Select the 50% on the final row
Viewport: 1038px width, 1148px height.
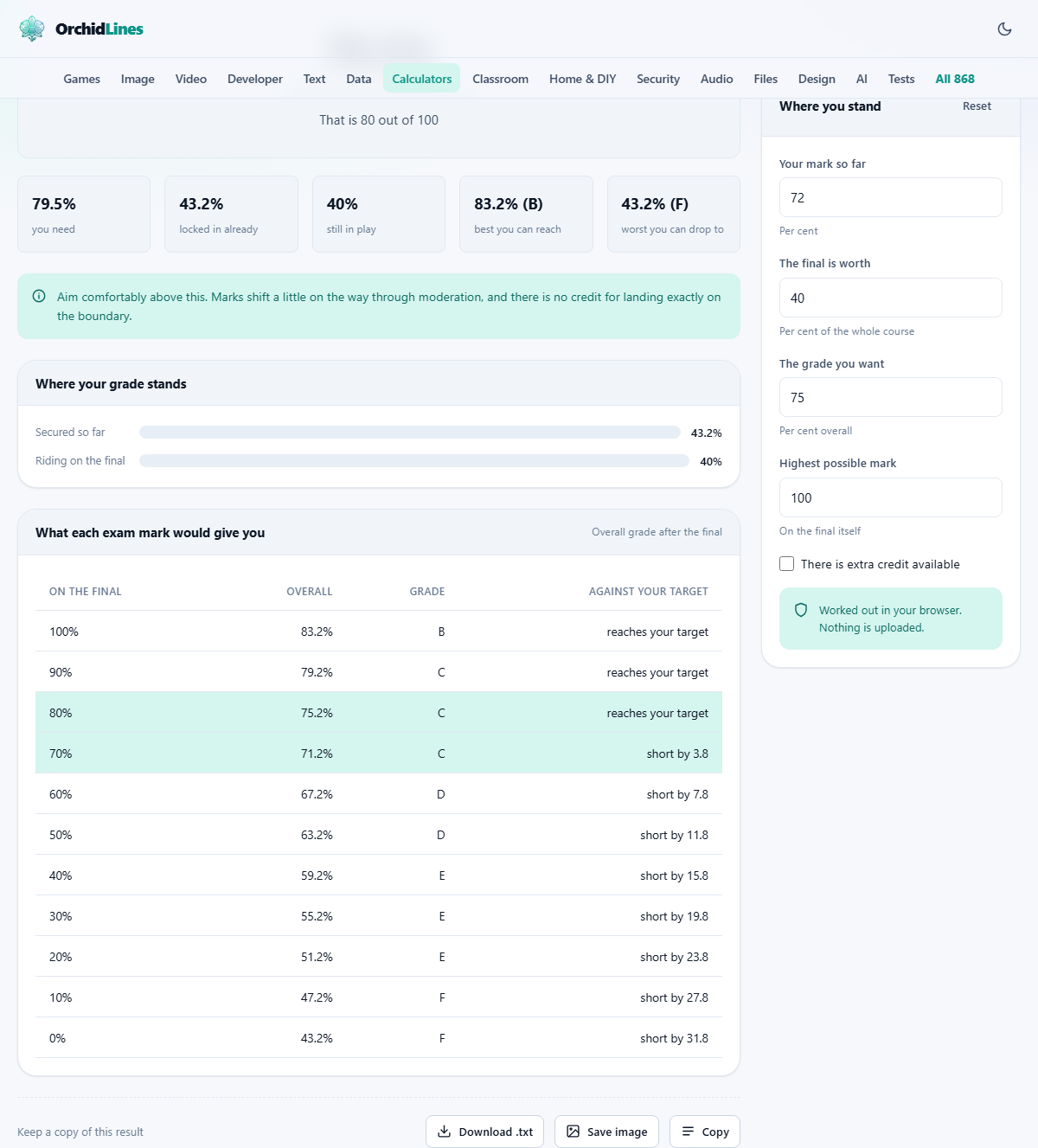tap(379, 835)
